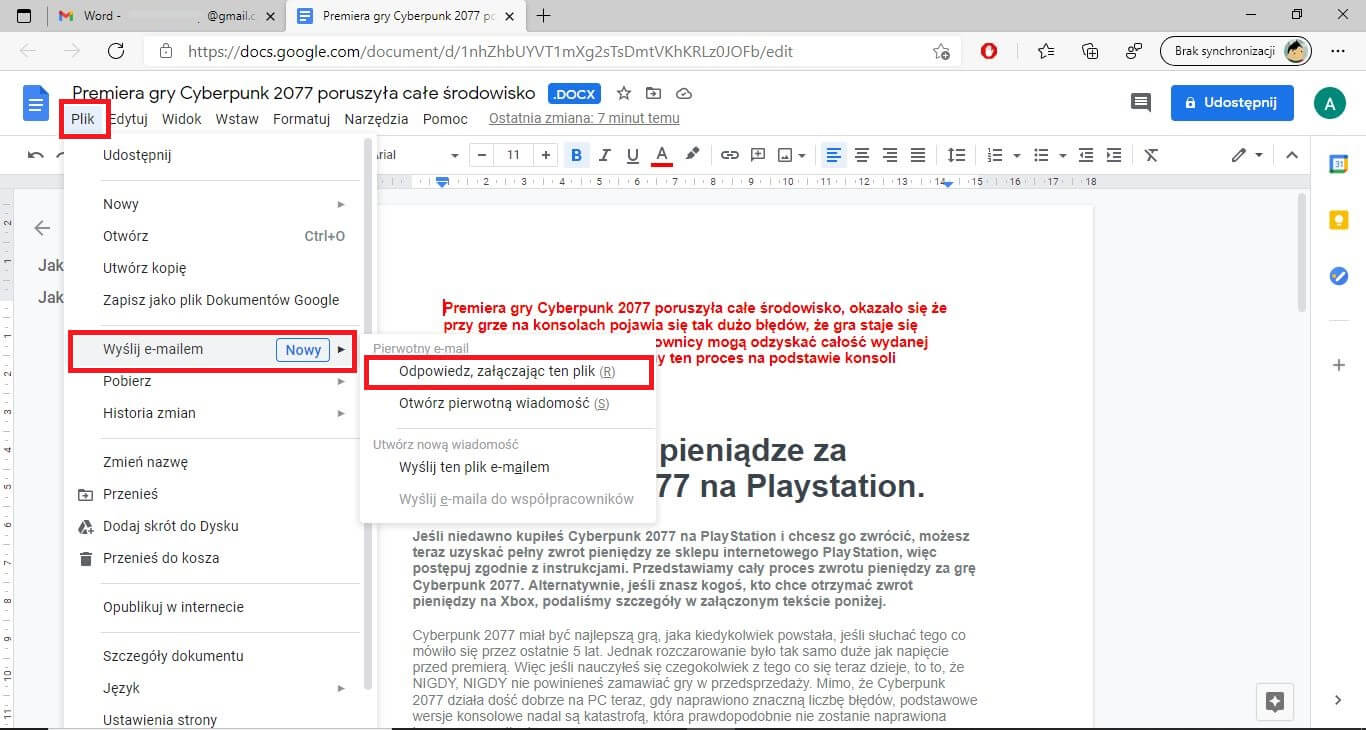Open Ostatnia zmiana: 7 minut temu link
1366x730 pixels.
(x=584, y=119)
